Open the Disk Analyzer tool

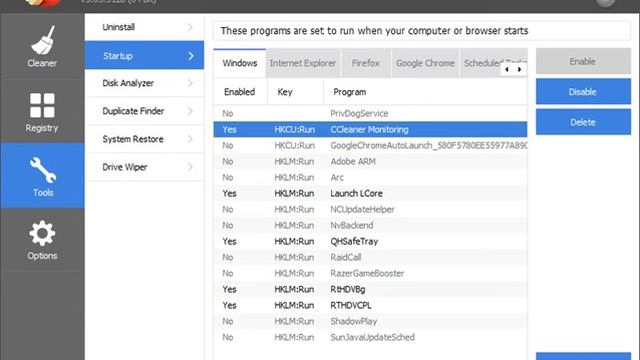[144, 83]
